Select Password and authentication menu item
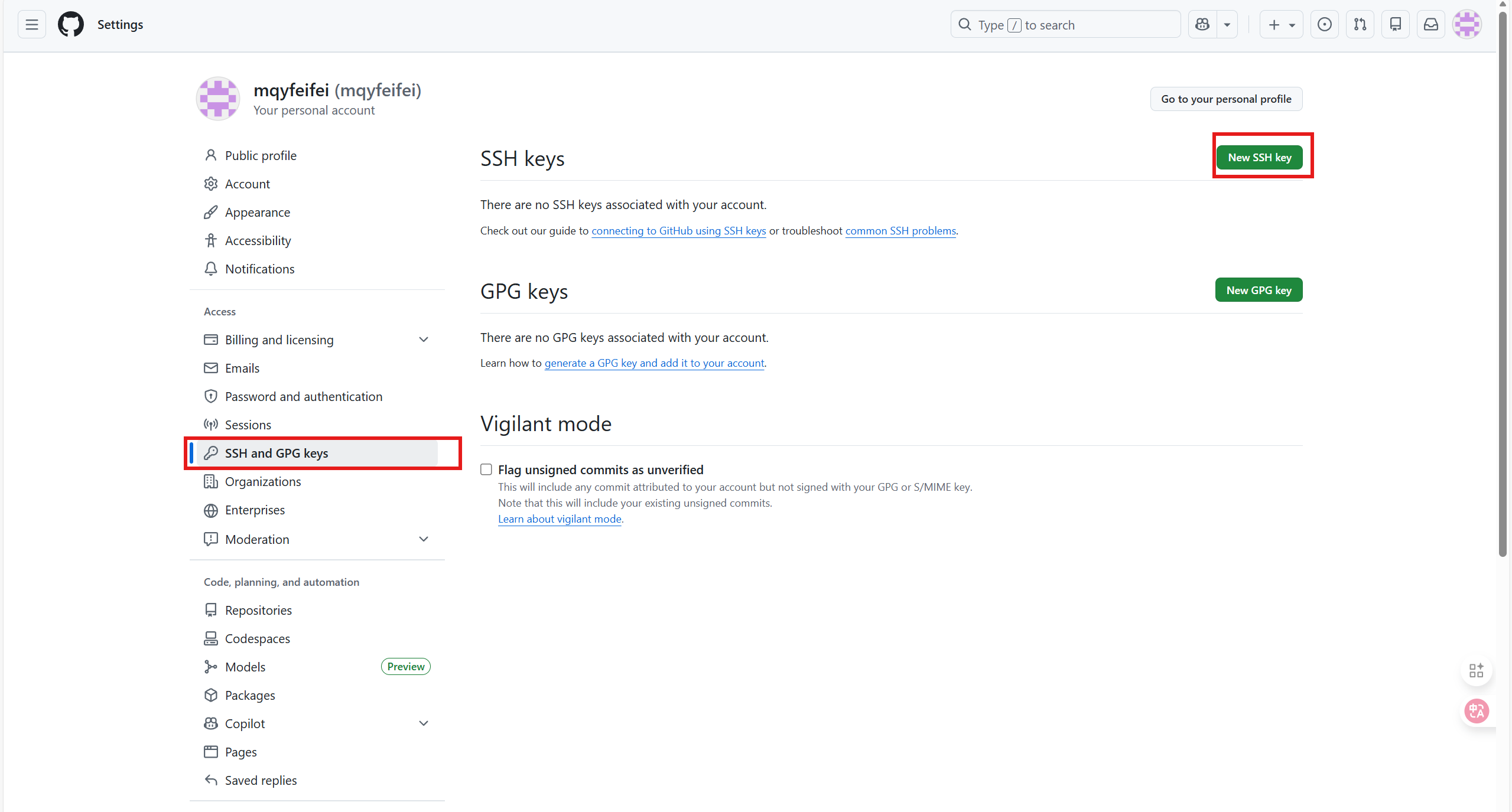Image resolution: width=1512 pixels, height=812 pixels. click(x=303, y=396)
